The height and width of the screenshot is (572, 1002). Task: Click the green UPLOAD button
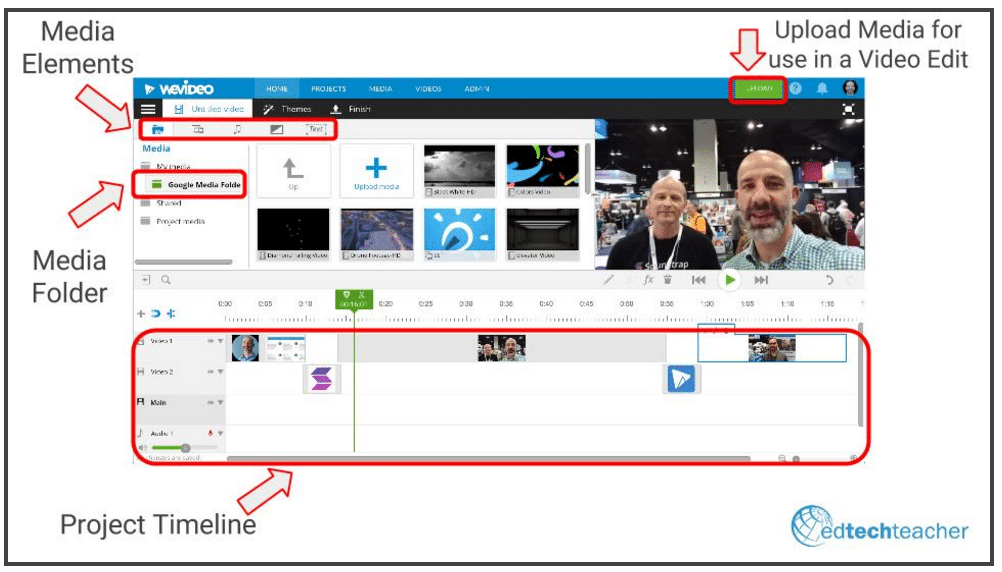click(x=759, y=88)
